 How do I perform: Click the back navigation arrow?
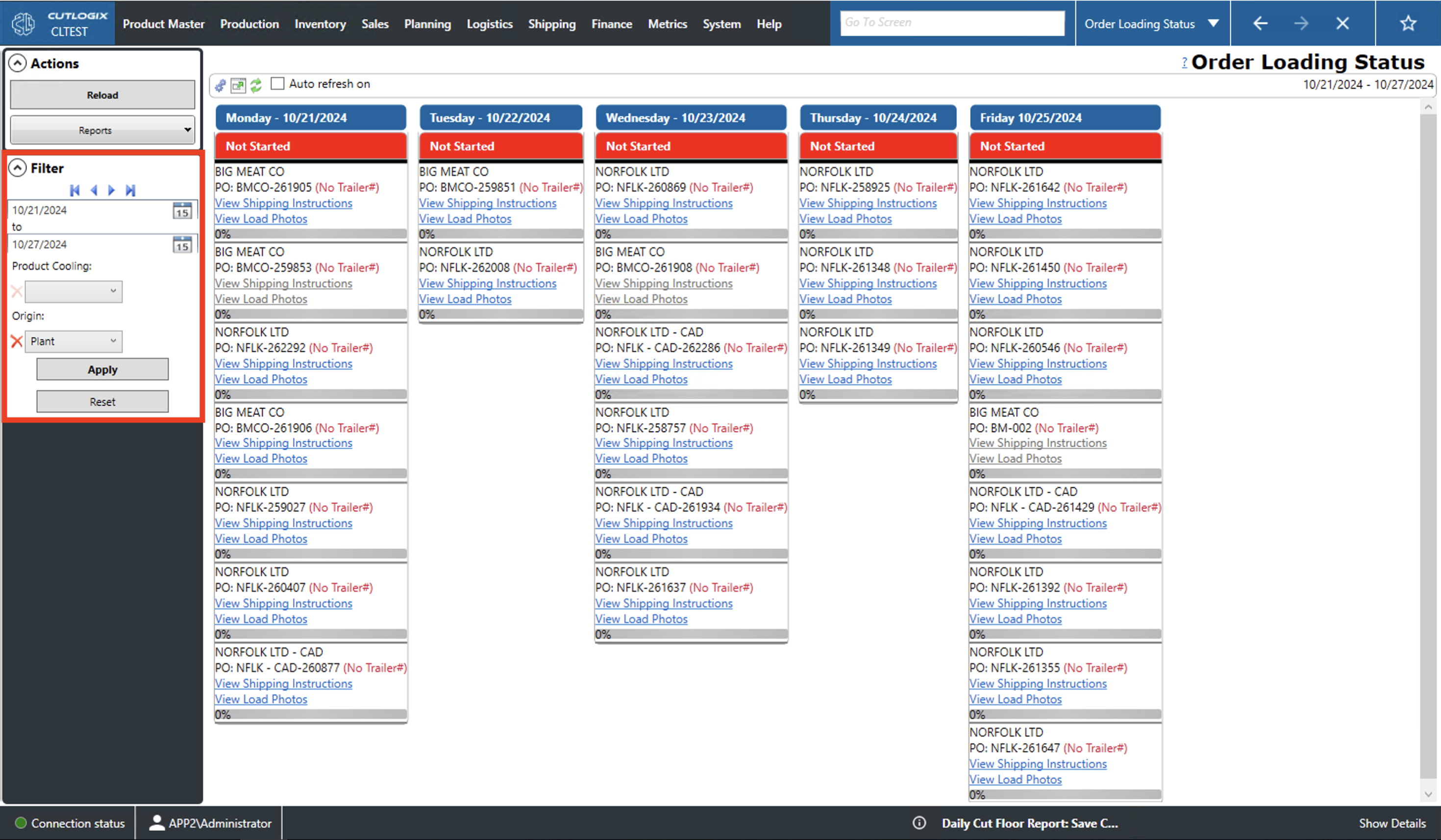pos(1260,23)
